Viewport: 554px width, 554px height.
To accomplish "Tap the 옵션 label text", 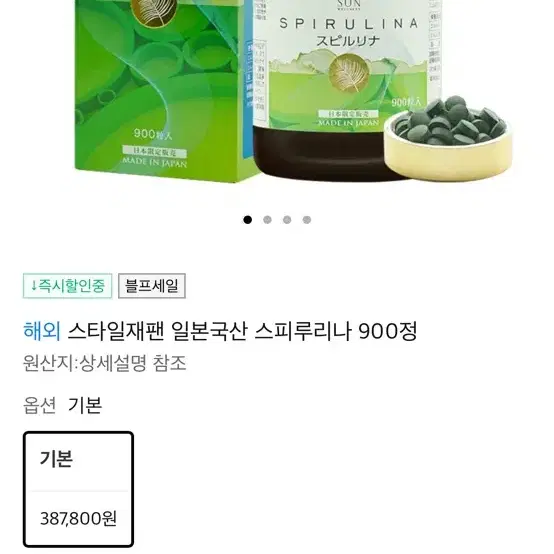I will pos(40,405).
